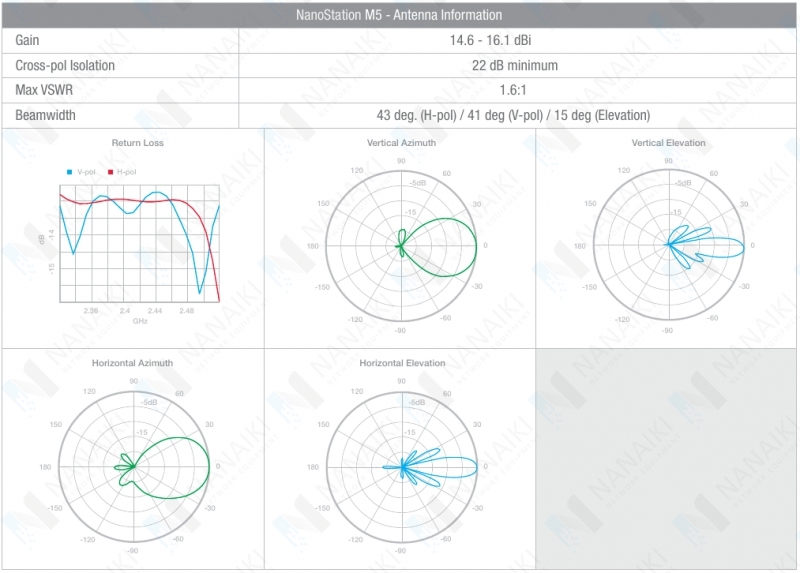The height and width of the screenshot is (573, 800).
Task: Click the '2.48' frequency axis tick
Action: click(x=187, y=310)
